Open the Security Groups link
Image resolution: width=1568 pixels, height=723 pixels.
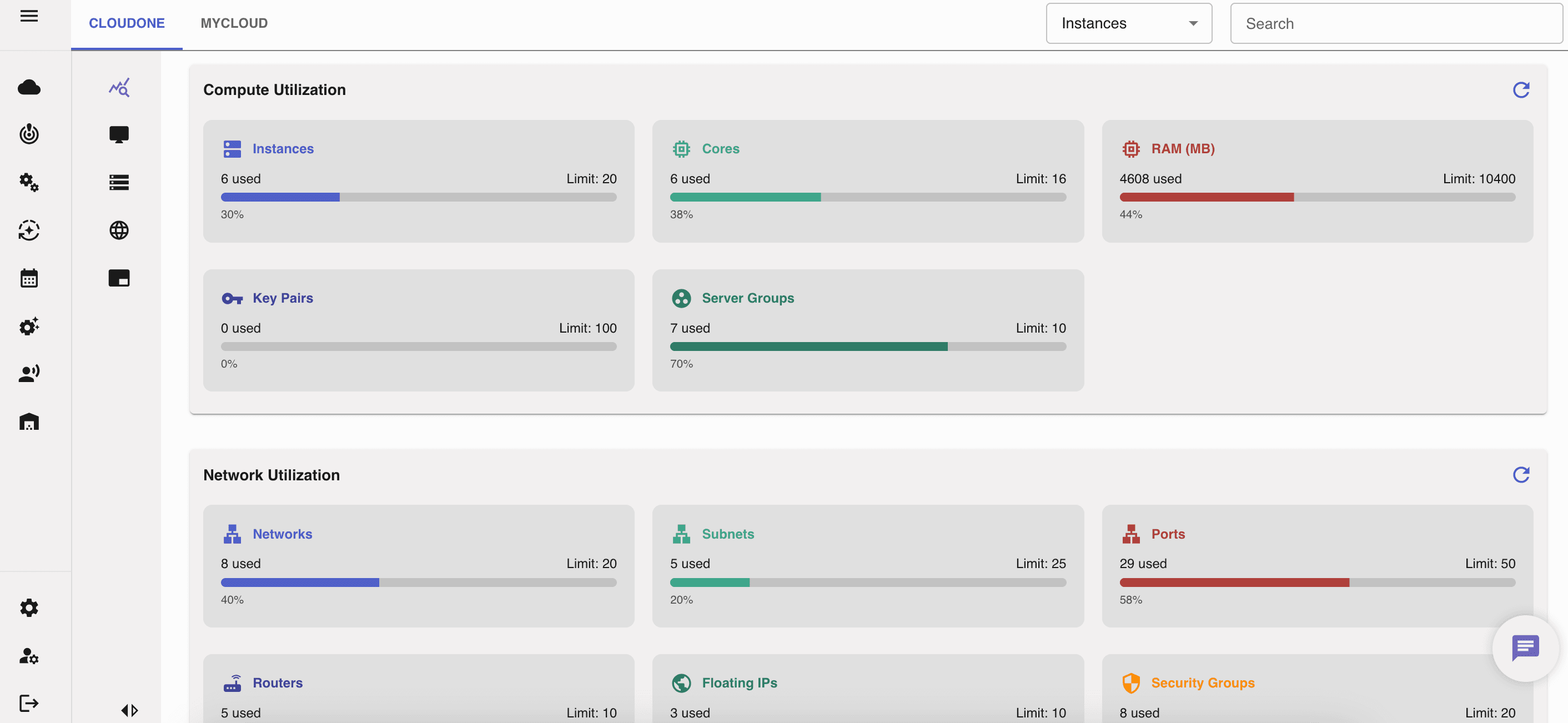point(1203,683)
